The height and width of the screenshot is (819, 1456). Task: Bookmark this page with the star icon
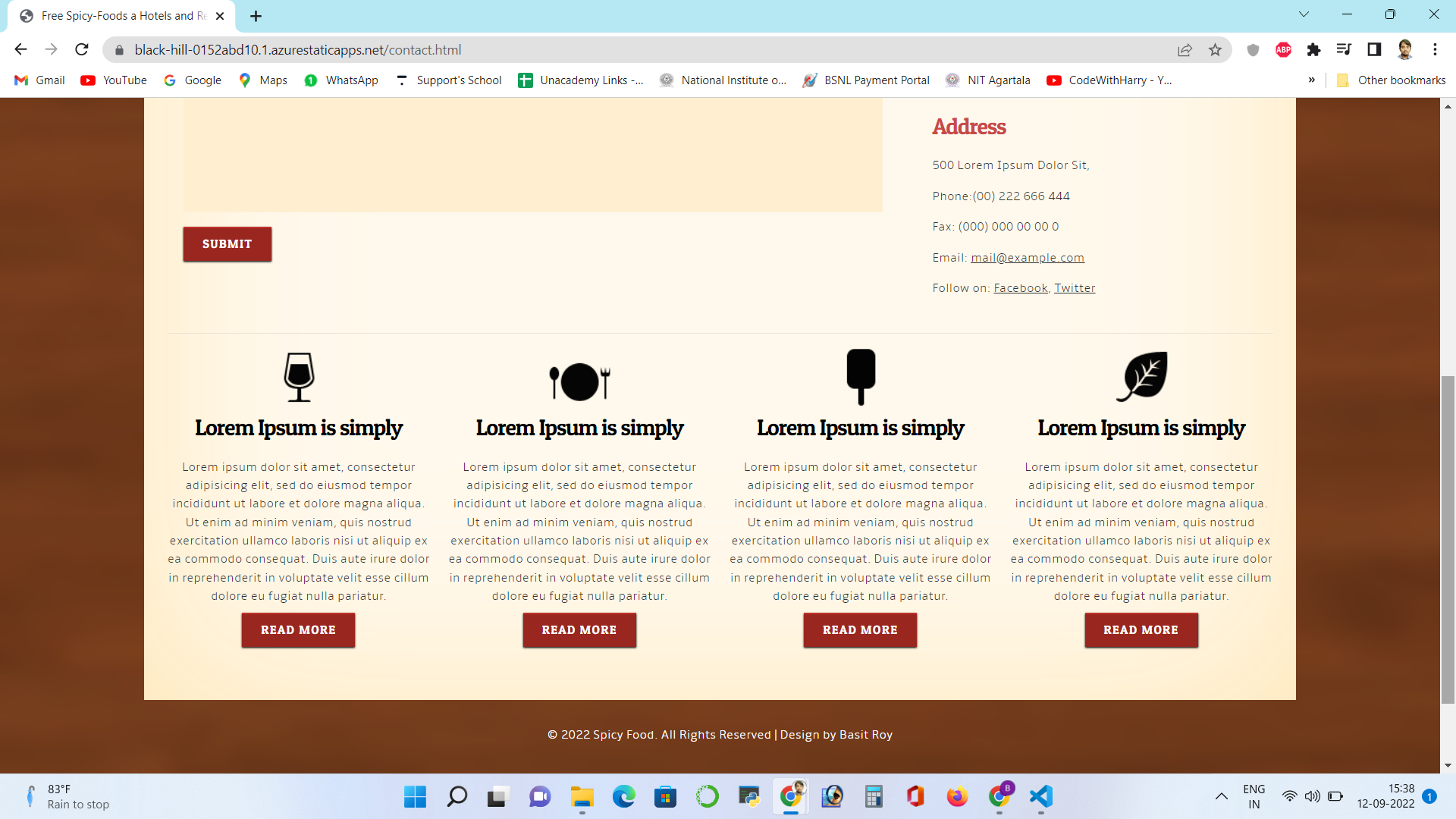click(x=1216, y=50)
